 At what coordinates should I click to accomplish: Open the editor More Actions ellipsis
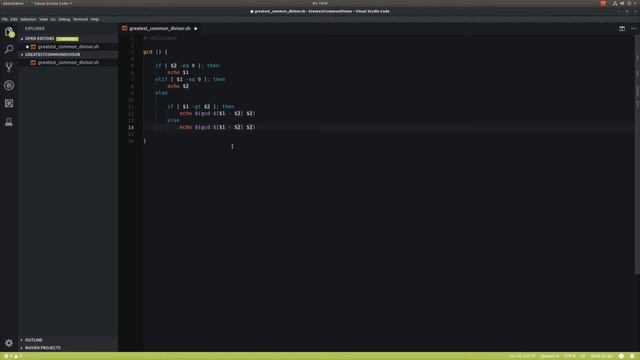(633, 29)
